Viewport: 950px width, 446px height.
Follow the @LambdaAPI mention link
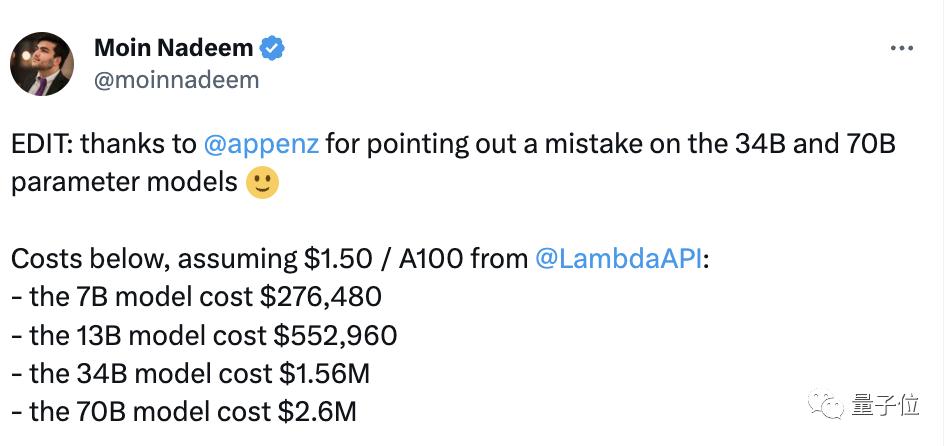[x=618, y=259]
